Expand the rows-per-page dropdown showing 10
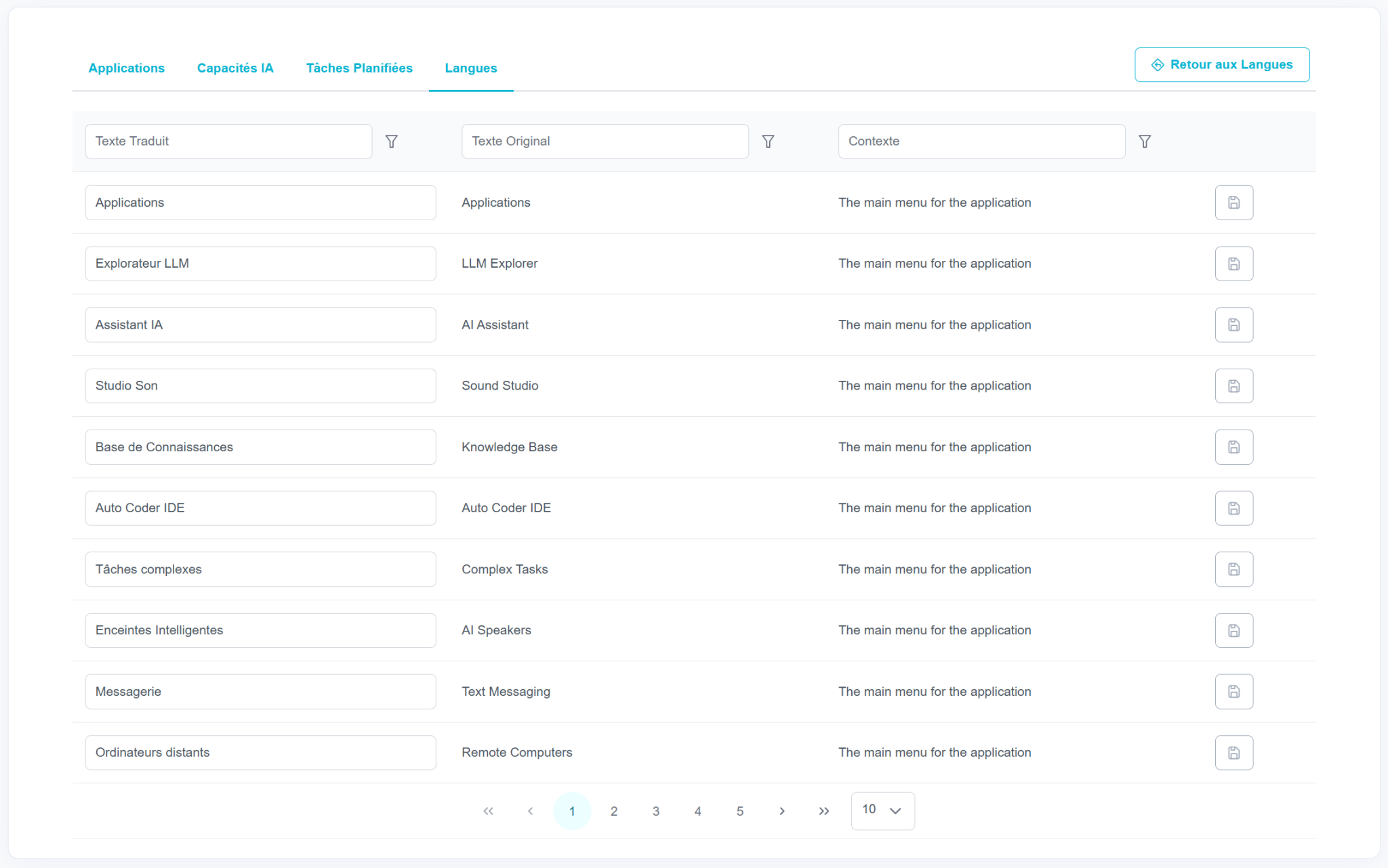 [x=882, y=810]
